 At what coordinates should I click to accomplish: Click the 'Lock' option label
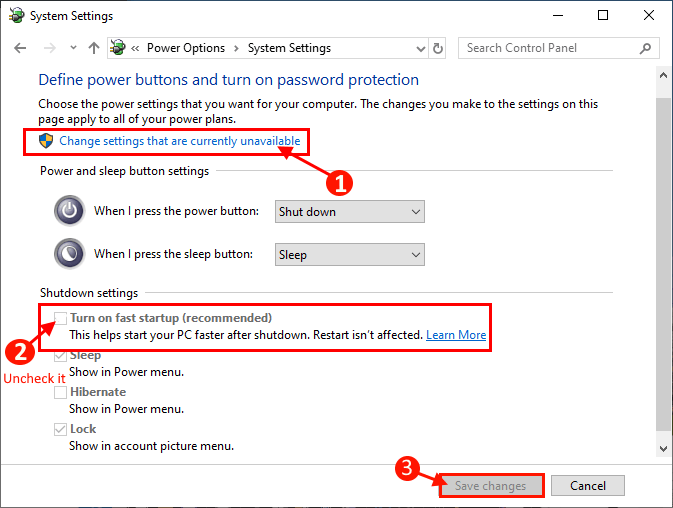(x=83, y=429)
